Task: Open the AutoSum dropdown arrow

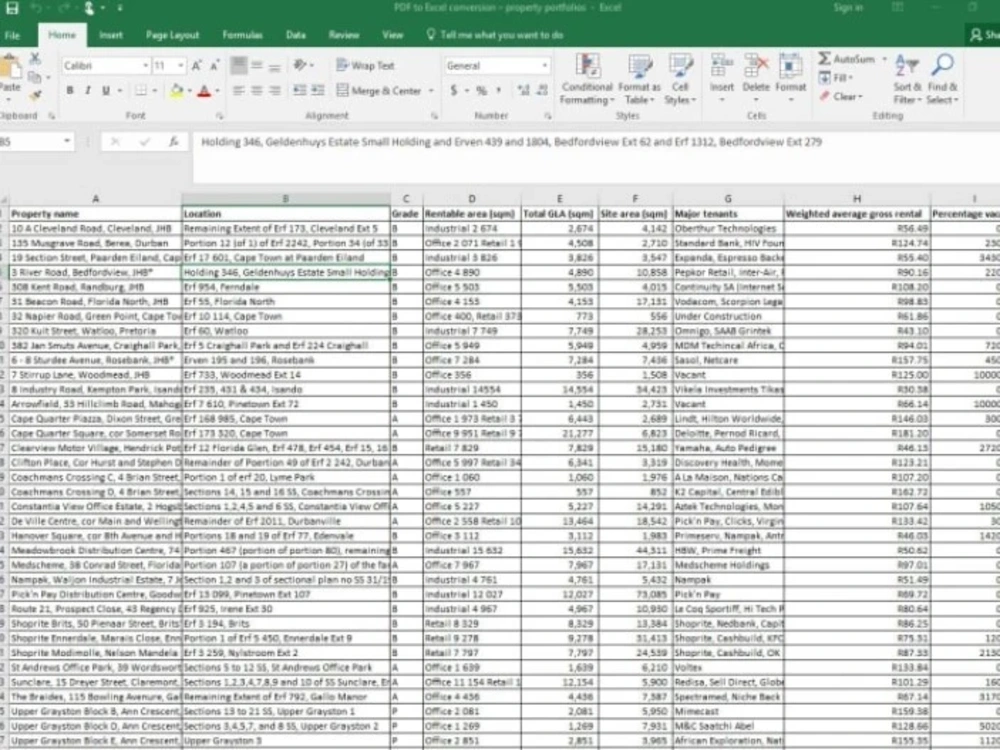Action: click(x=885, y=59)
